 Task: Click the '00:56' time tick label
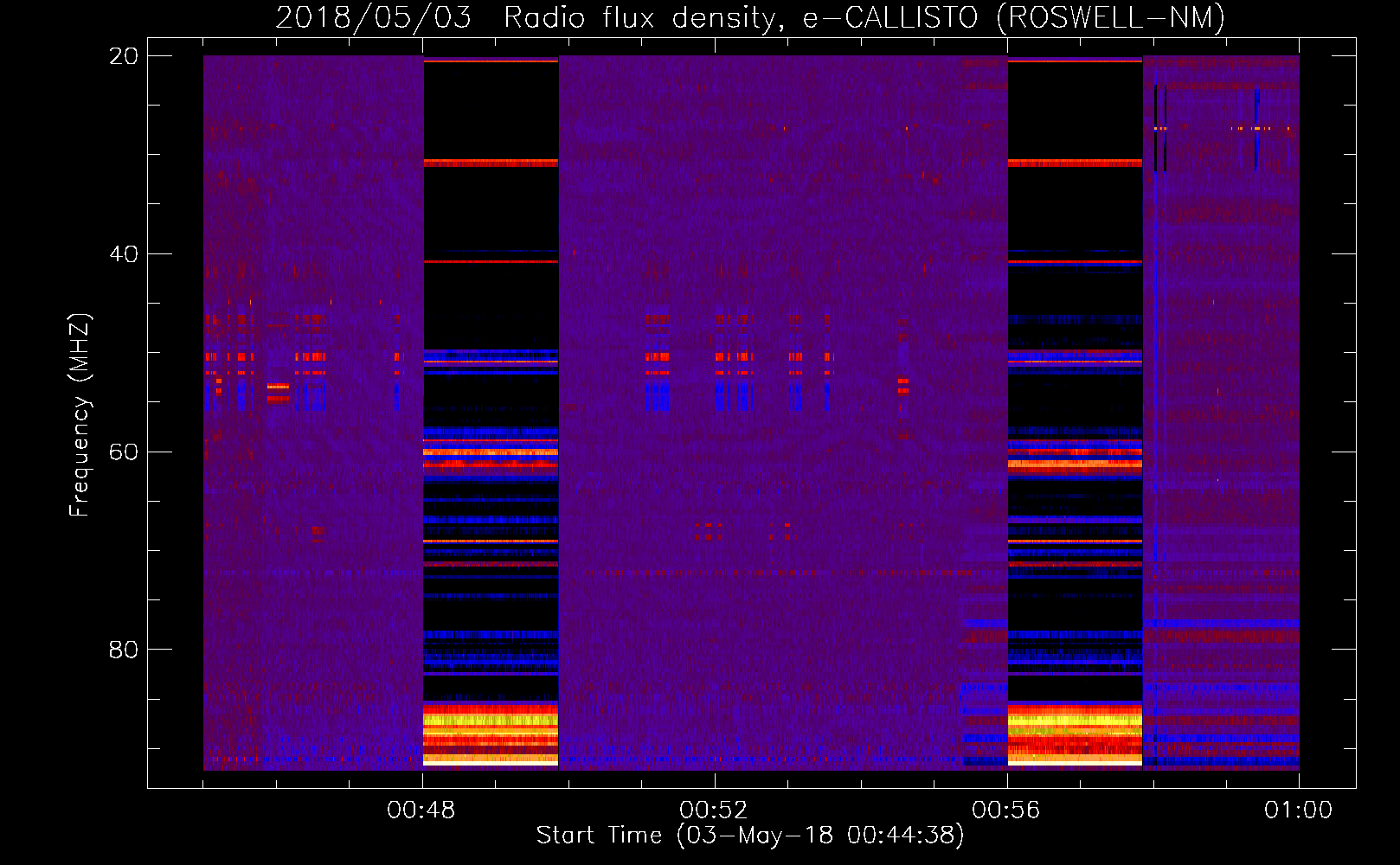pyautogui.click(x=1006, y=810)
